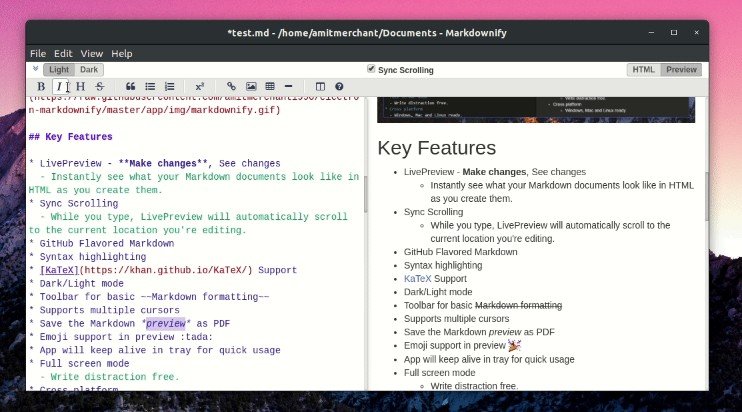
Task: Open the File menu
Action: pyautogui.click(x=38, y=53)
